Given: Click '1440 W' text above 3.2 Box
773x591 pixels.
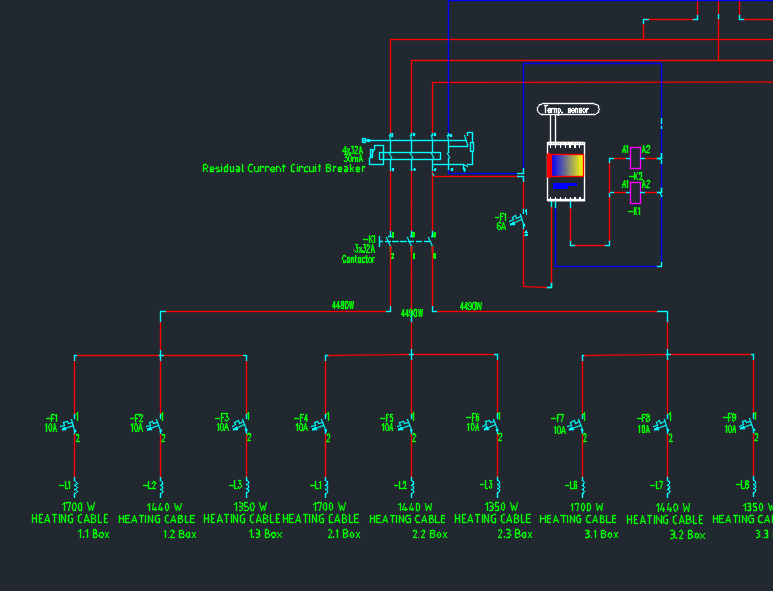Looking at the screenshot, I should [673, 508].
